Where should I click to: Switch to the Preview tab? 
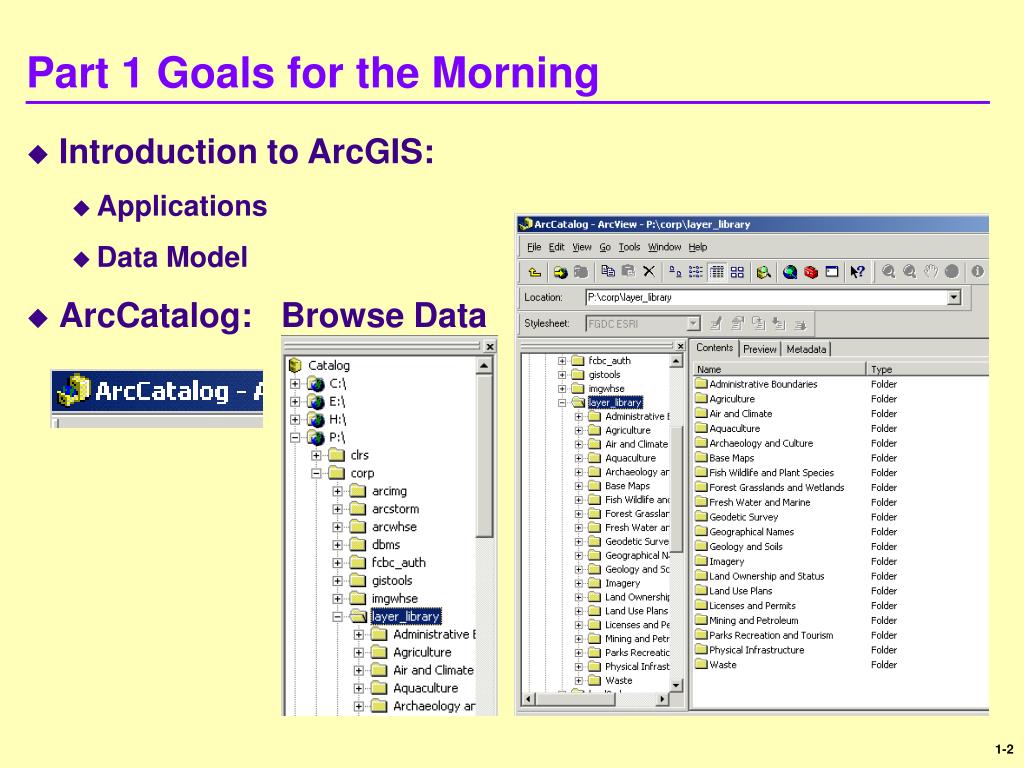[760, 349]
